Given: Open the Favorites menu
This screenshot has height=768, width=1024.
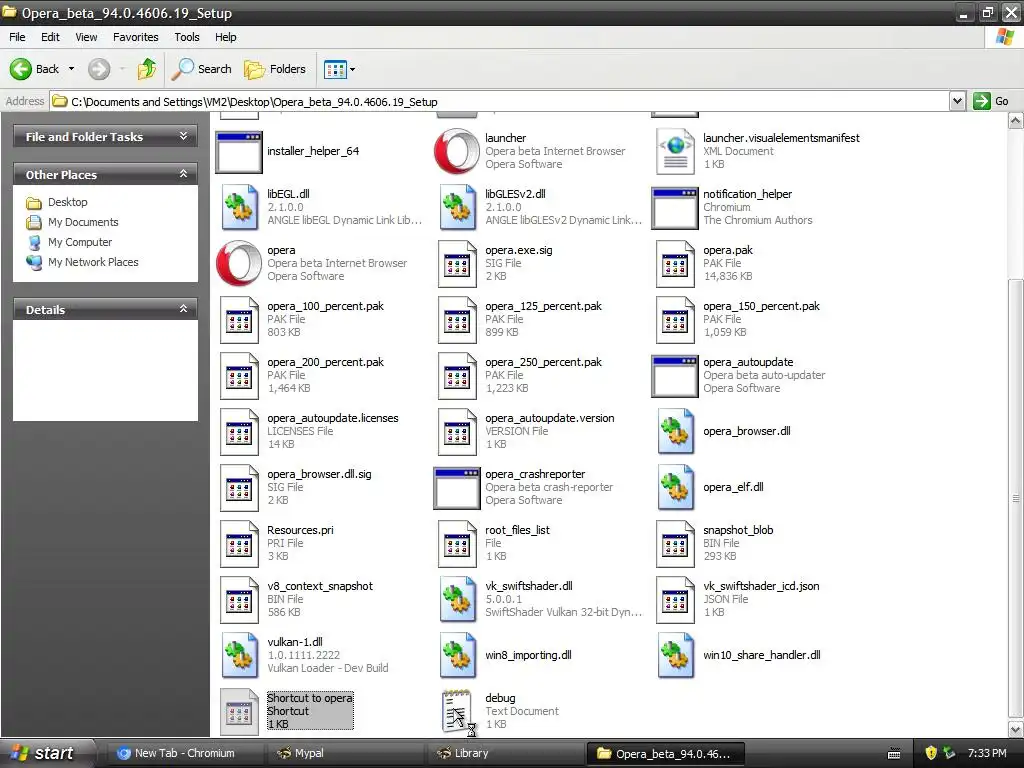Looking at the screenshot, I should tap(136, 37).
